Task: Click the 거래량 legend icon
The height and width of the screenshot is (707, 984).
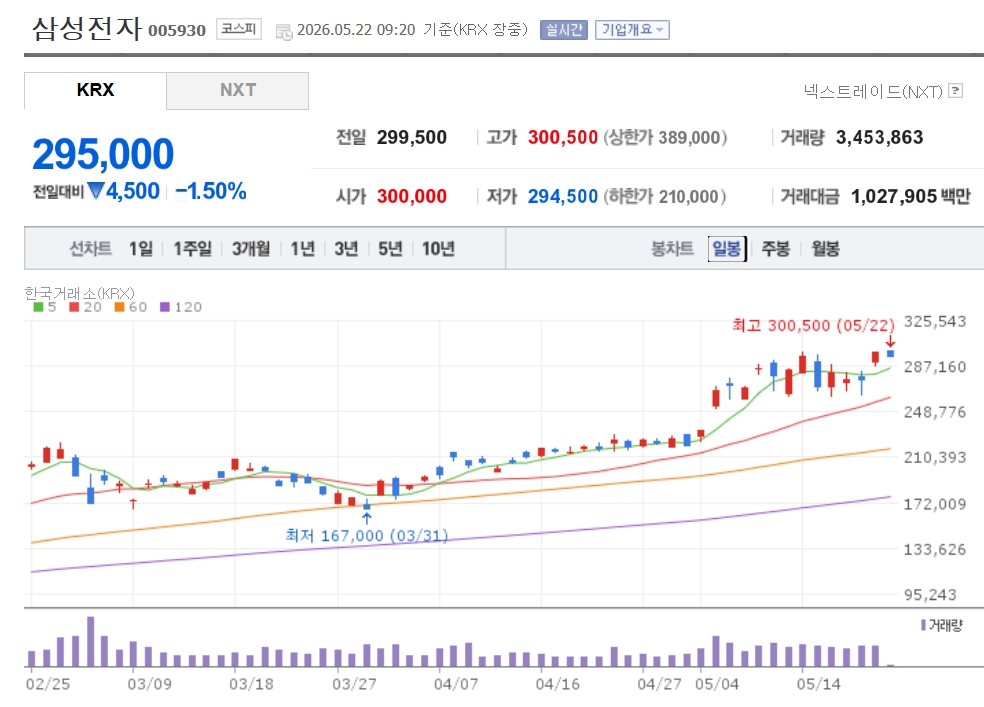Action: (x=923, y=625)
